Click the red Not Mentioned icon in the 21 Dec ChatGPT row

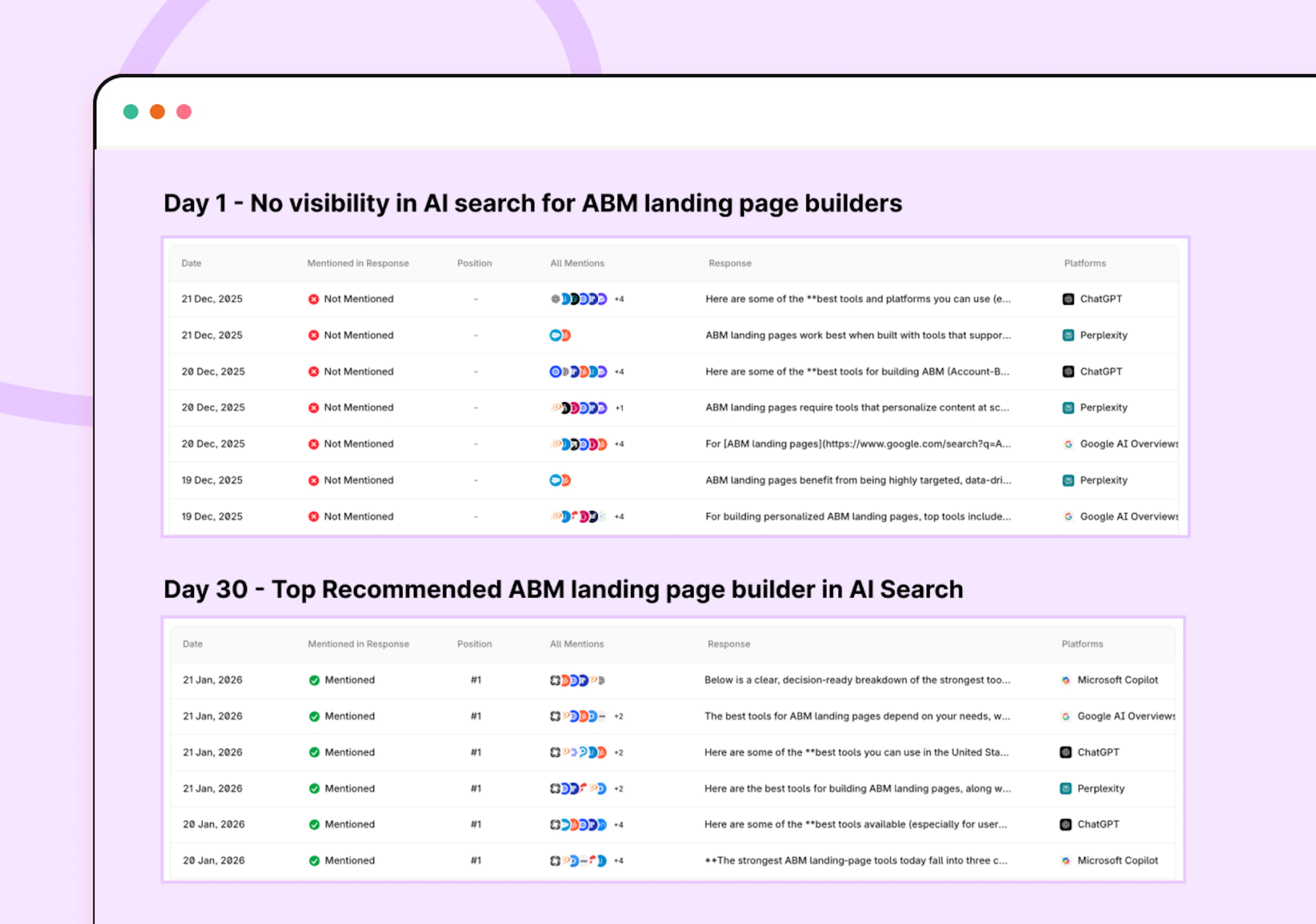314,299
